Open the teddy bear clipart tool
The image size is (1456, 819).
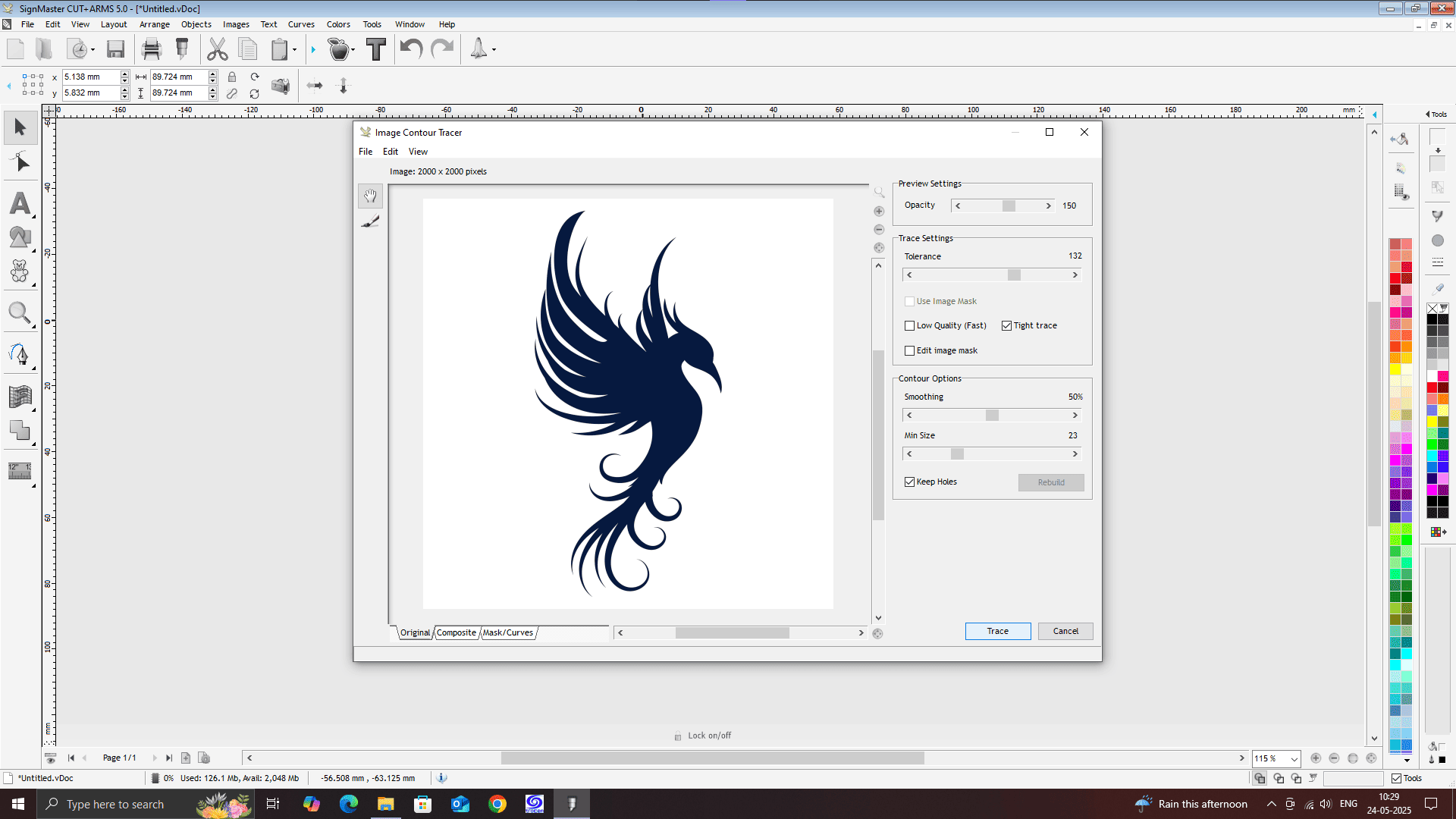[20, 271]
